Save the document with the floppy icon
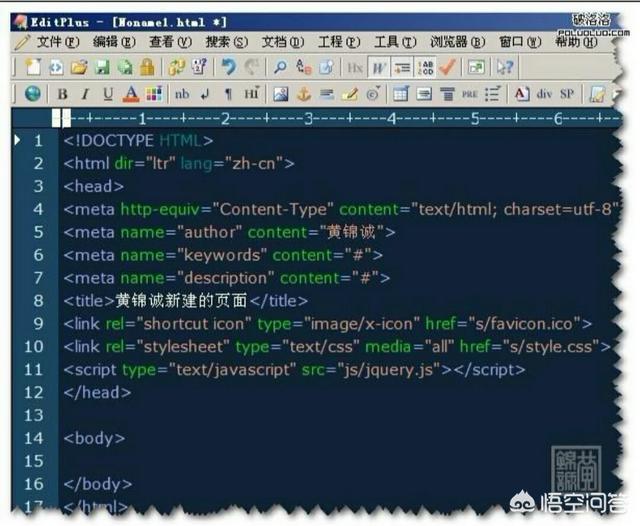 point(102,67)
